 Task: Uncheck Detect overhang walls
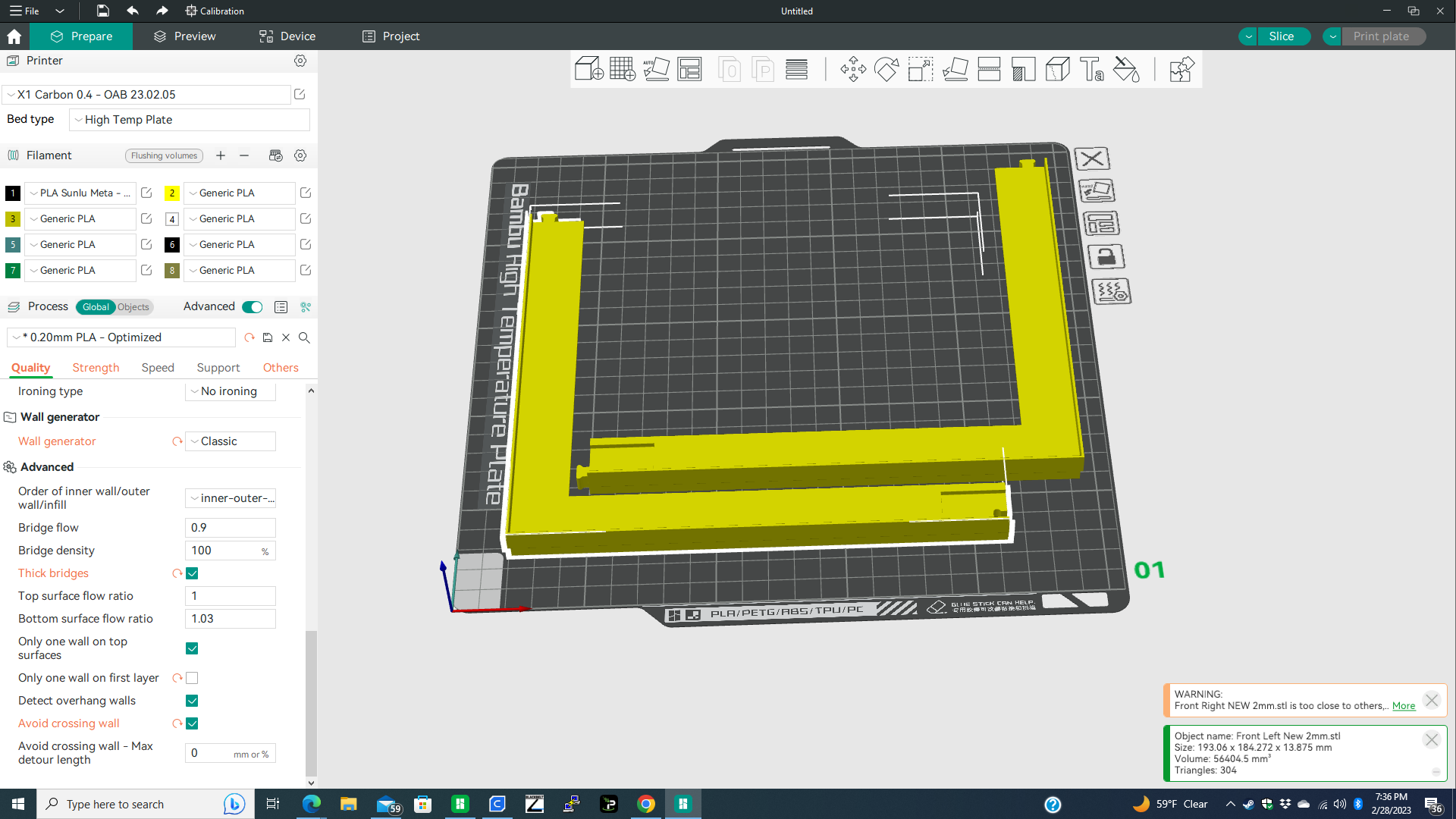[192, 701]
